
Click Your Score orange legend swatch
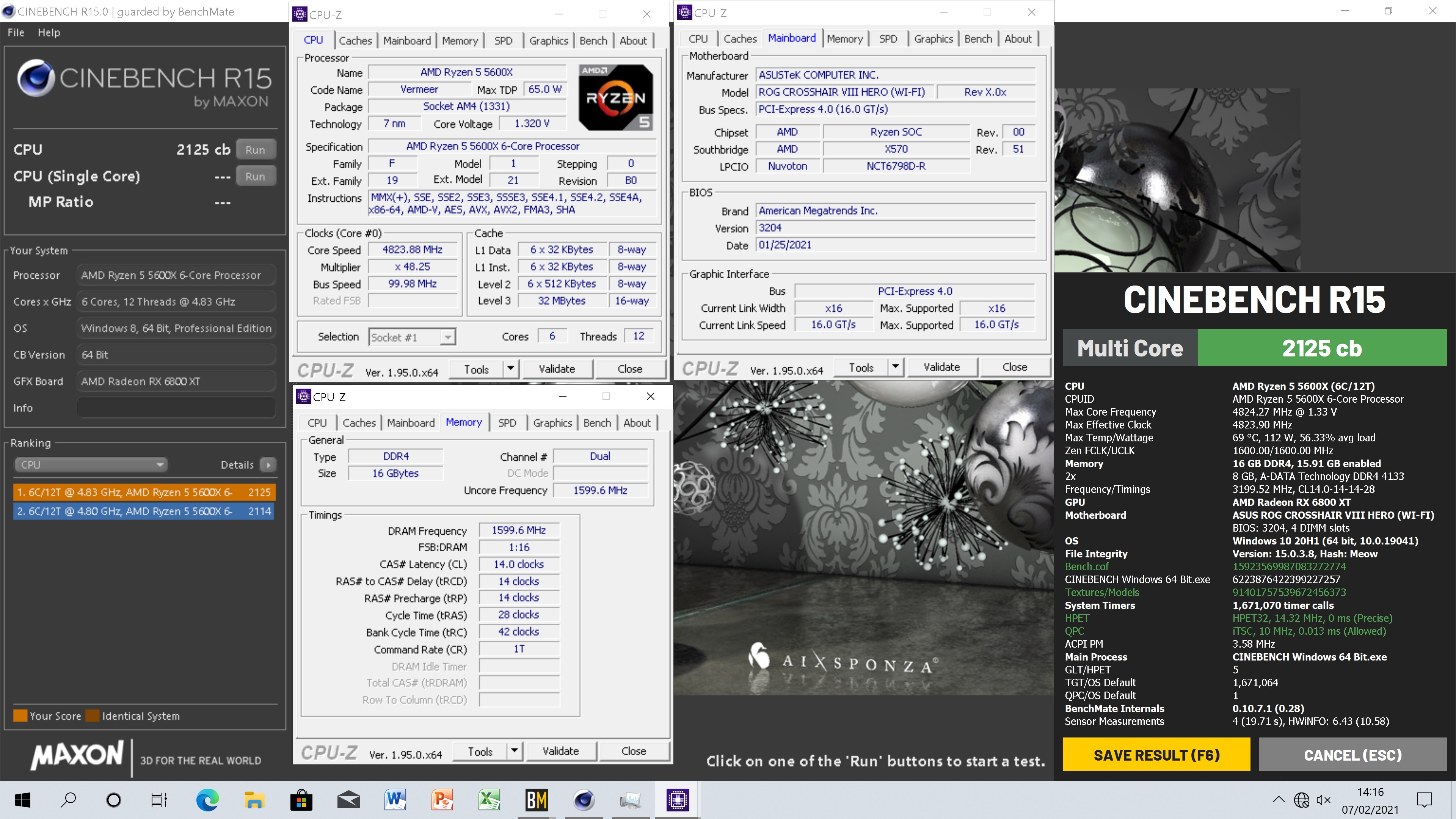pyautogui.click(x=20, y=716)
